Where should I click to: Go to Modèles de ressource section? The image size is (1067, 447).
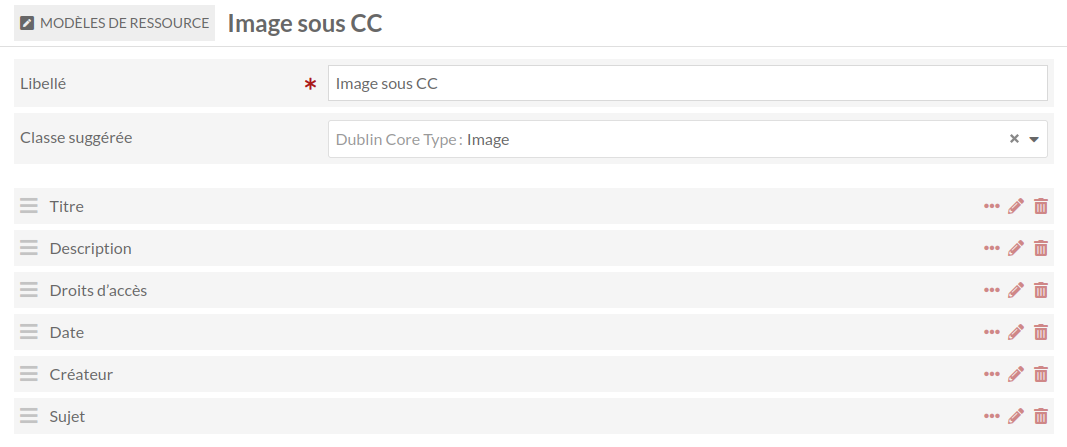coord(114,23)
